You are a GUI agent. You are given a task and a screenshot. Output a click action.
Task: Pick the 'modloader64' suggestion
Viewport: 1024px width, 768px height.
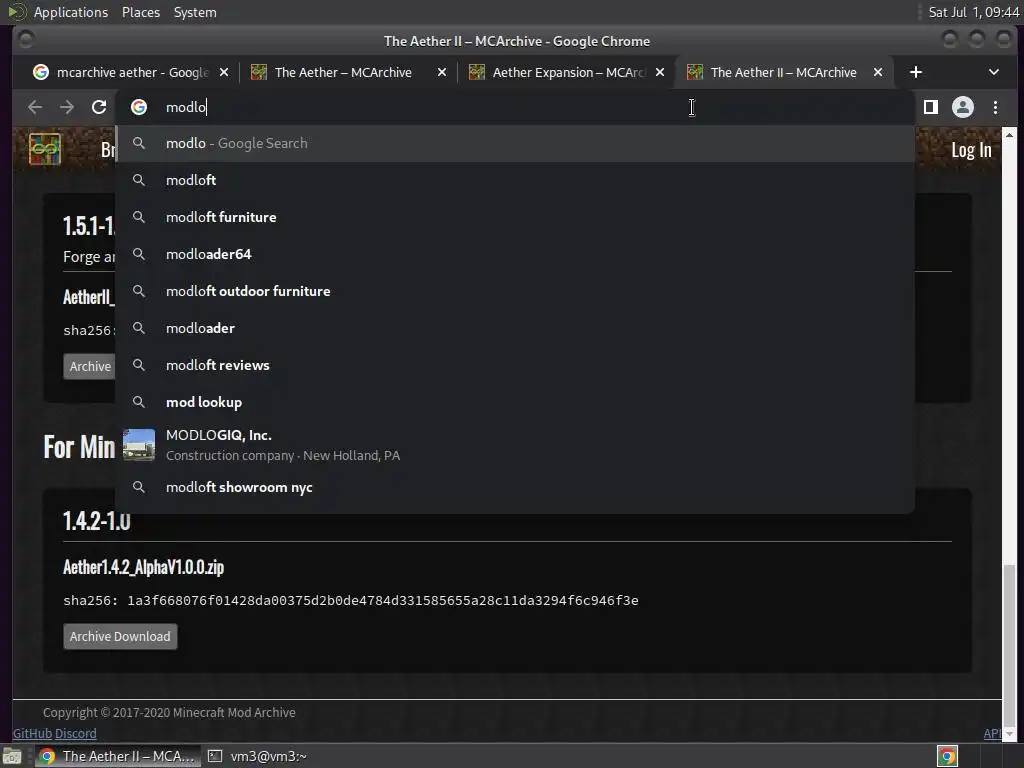tap(515, 254)
